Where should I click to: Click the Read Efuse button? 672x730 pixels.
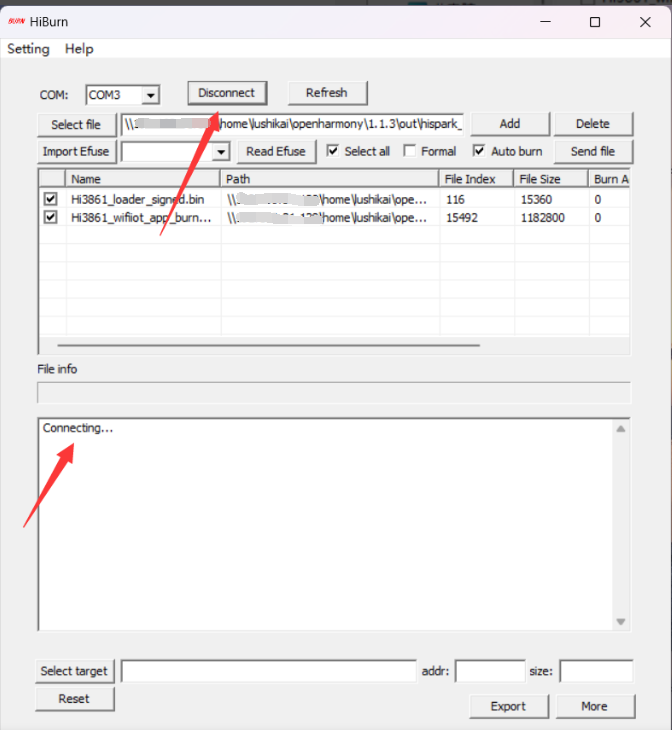[277, 152]
